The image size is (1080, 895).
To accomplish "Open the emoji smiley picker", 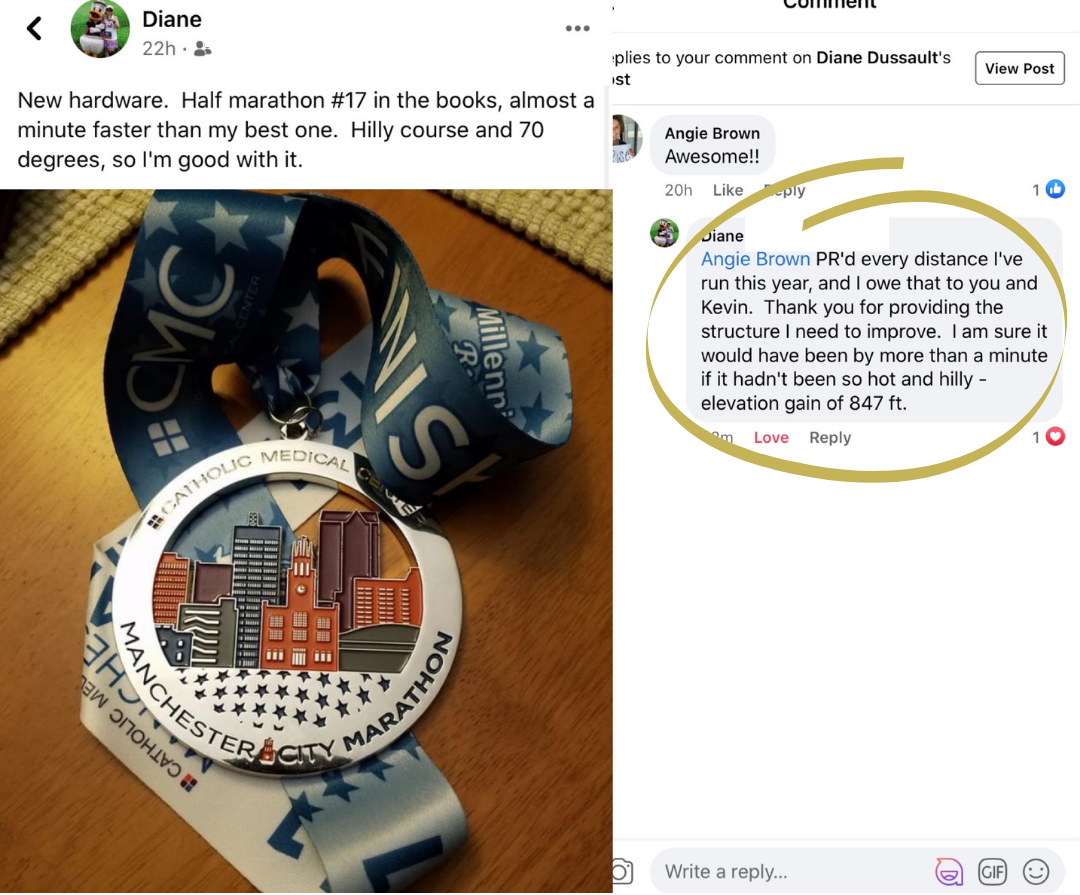I will 1036,872.
